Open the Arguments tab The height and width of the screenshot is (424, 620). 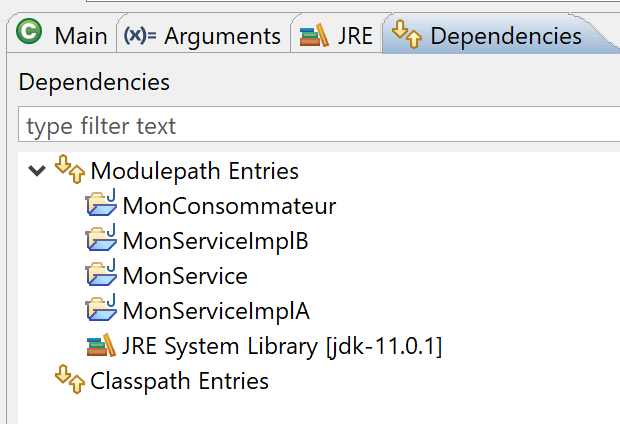[x=203, y=36]
